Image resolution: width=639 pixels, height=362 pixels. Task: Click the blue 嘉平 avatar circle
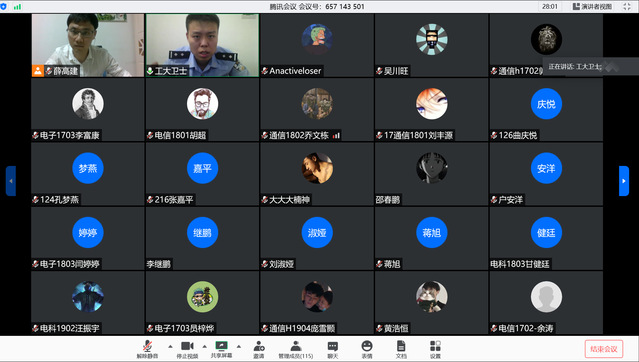point(202,168)
